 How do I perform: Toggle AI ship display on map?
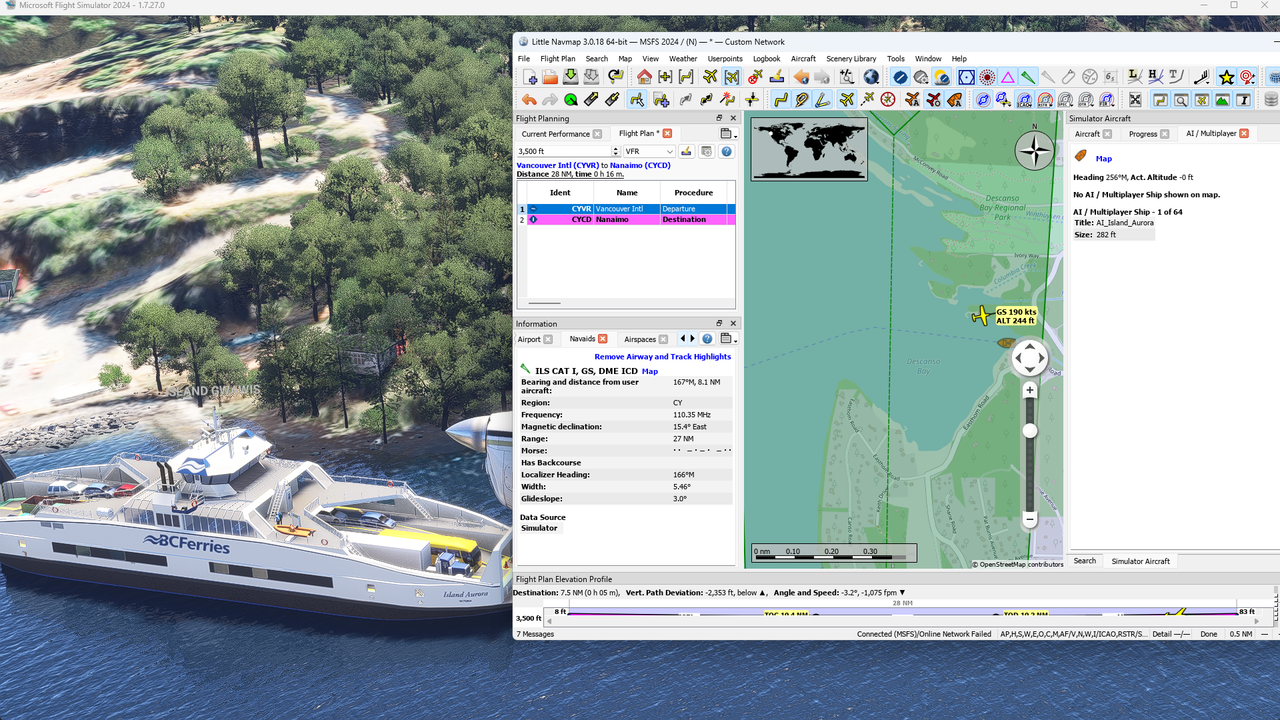tap(954, 99)
